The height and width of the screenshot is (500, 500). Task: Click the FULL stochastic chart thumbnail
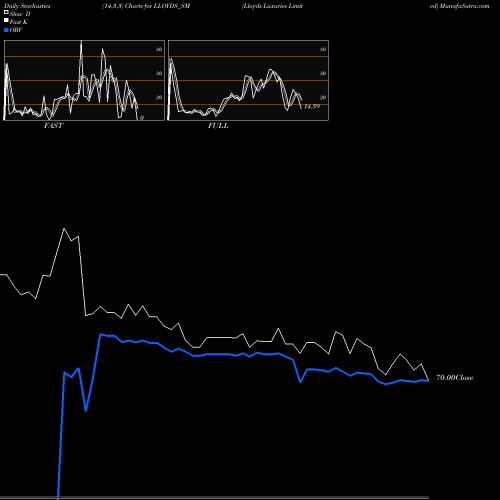(248, 80)
